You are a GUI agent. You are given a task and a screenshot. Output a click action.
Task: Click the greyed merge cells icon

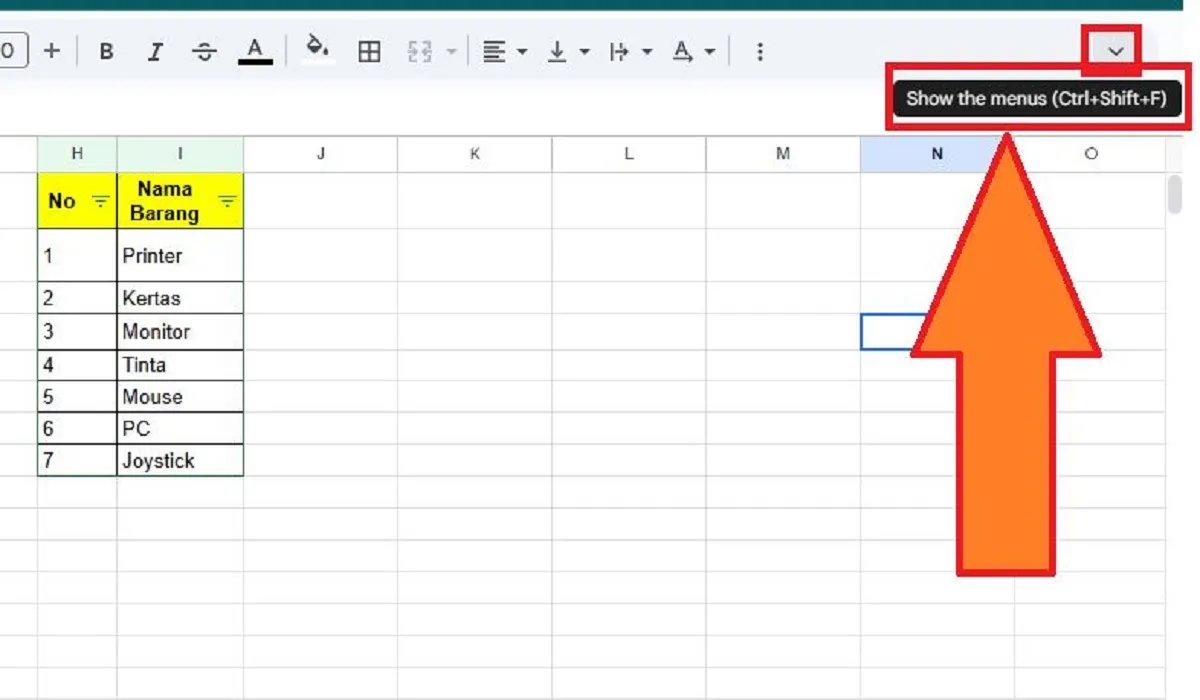coord(419,52)
